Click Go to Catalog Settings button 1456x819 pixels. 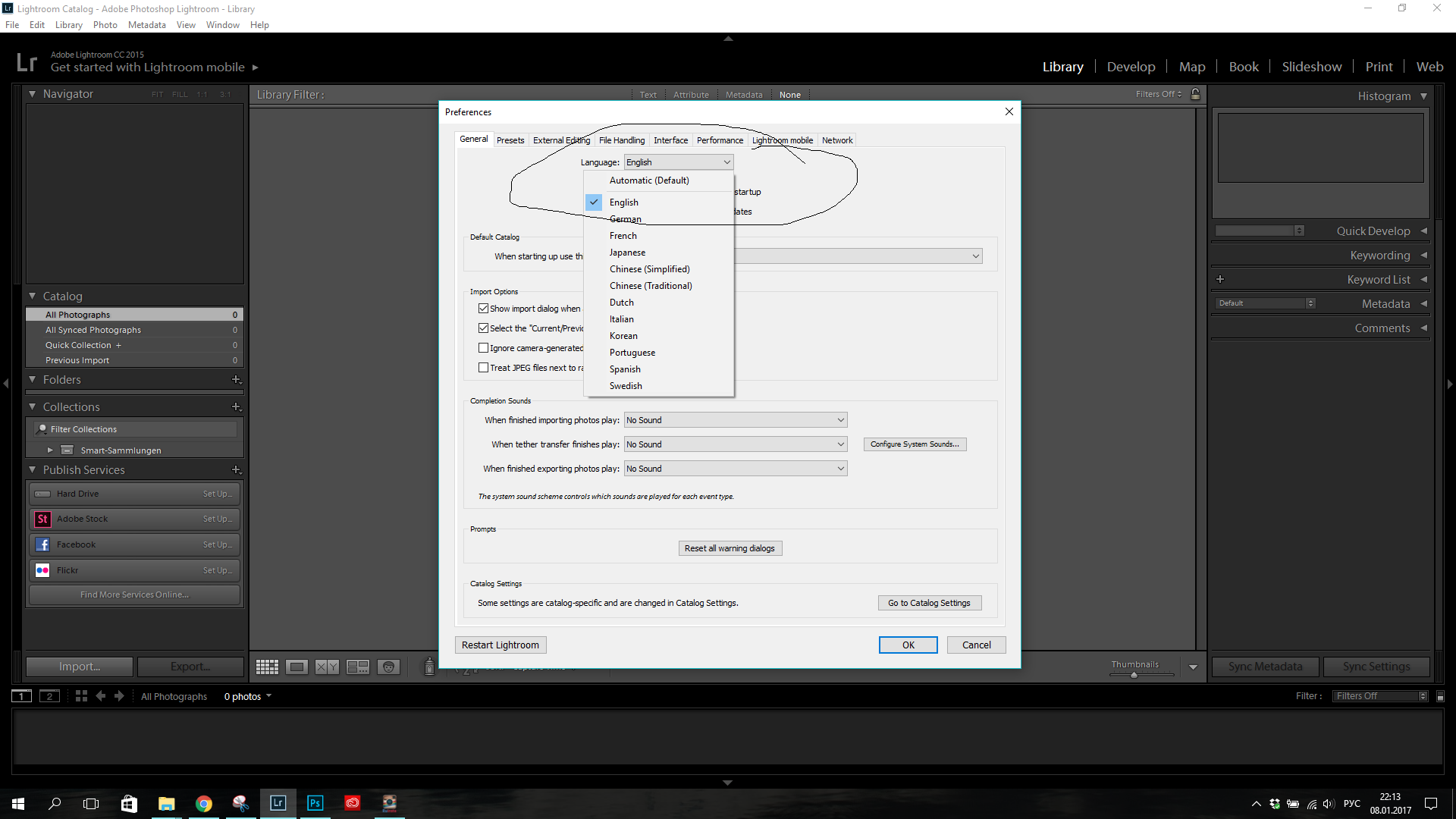coord(928,602)
